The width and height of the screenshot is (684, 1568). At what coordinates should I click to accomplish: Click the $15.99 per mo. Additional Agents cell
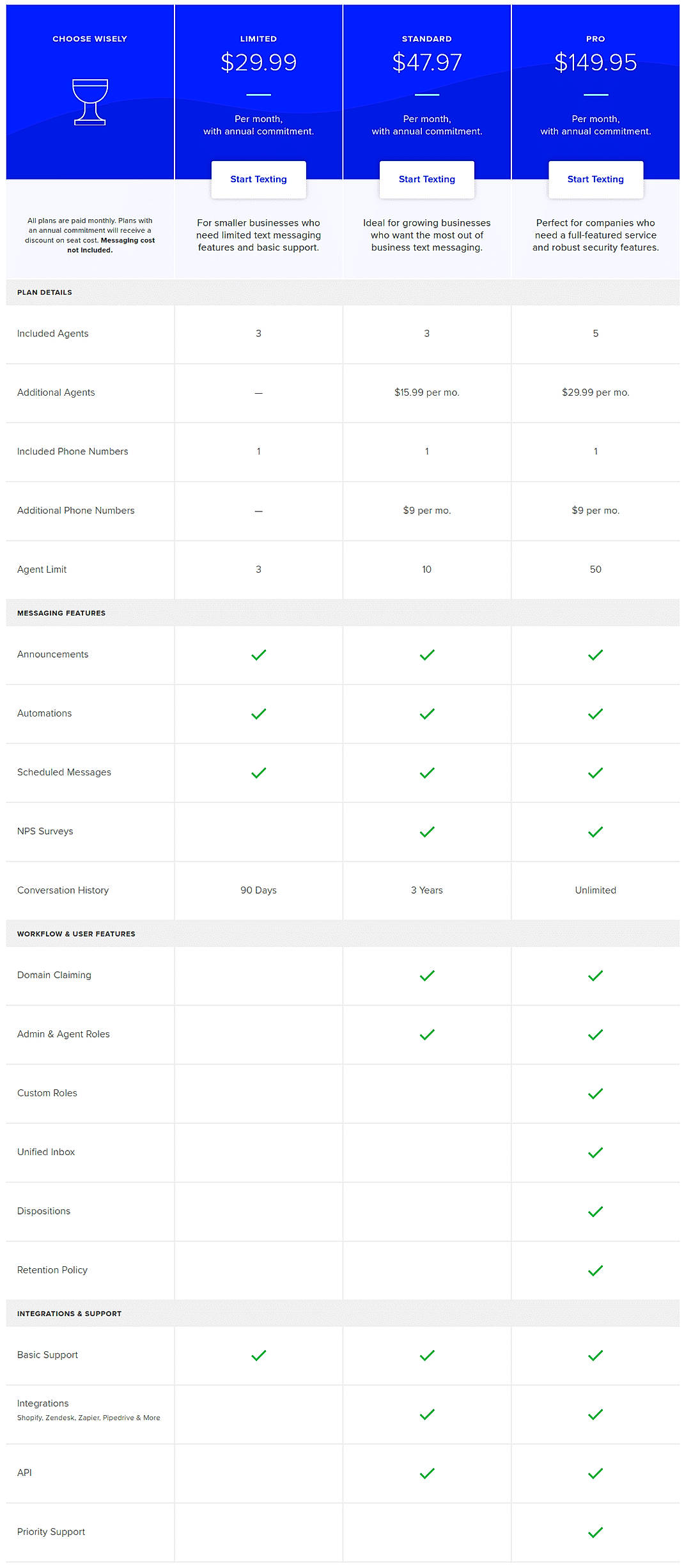pos(426,392)
